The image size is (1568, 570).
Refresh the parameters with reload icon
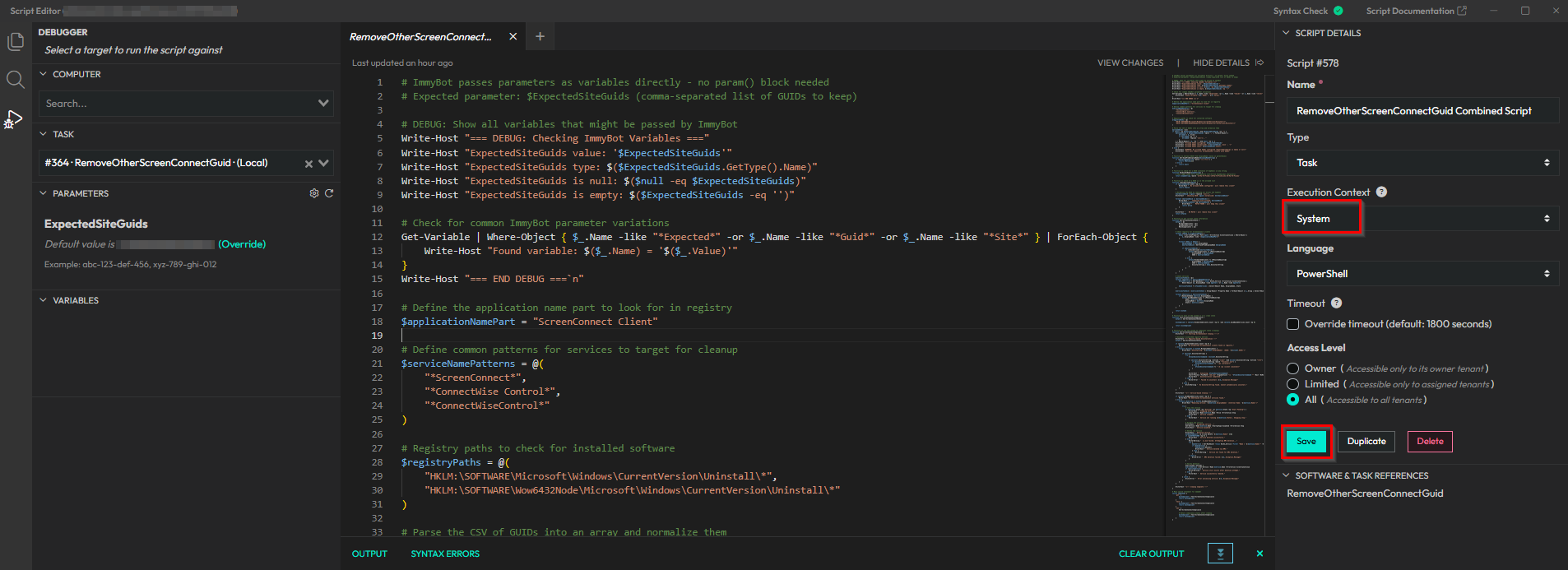[329, 193]
